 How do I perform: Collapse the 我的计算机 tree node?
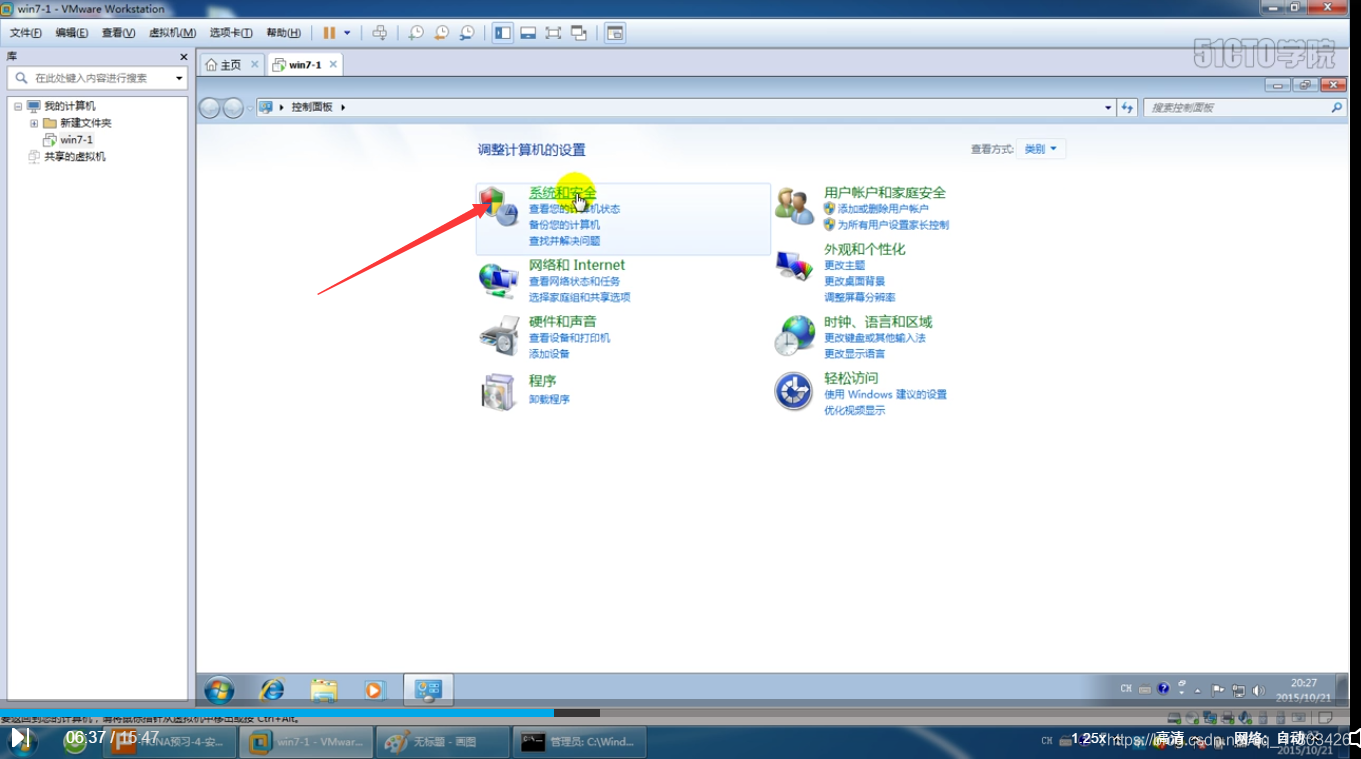pyautogui.click(x=18, y=106)
